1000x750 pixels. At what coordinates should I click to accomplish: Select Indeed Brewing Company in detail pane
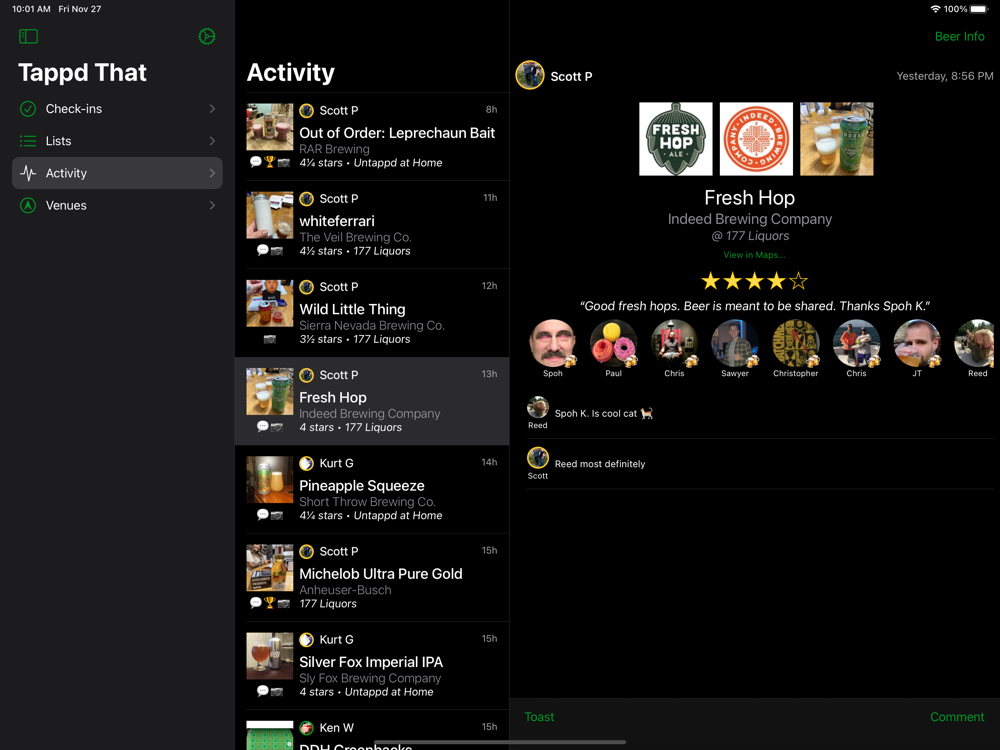click(750, 219)
